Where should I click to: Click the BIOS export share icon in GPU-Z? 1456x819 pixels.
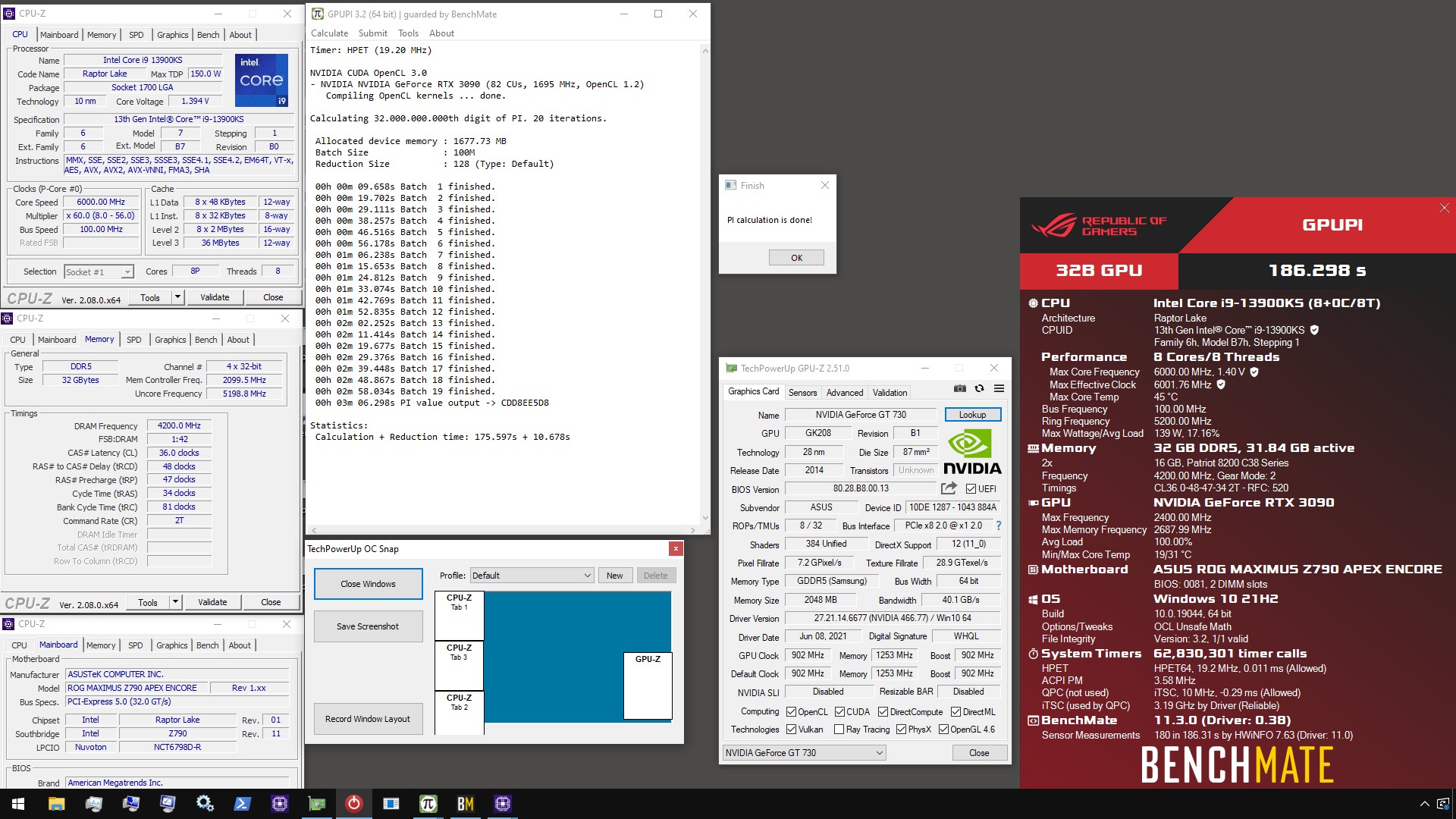949,488
